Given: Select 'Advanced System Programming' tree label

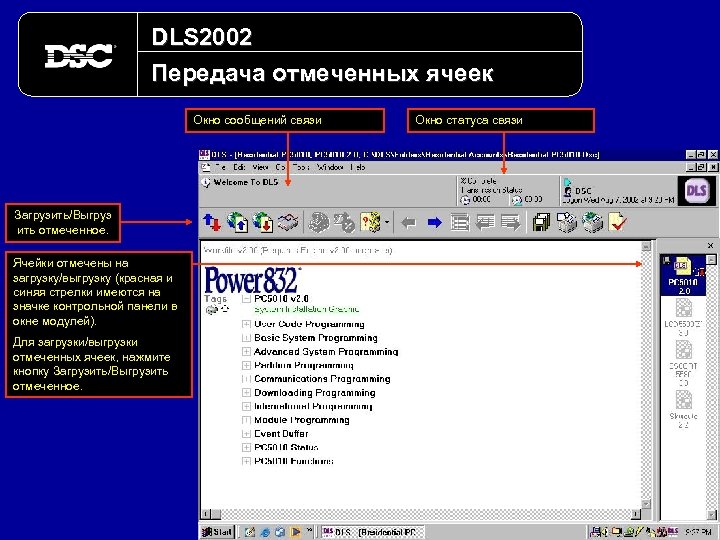Looking at the screenshot, I should [x=326, y=352].
